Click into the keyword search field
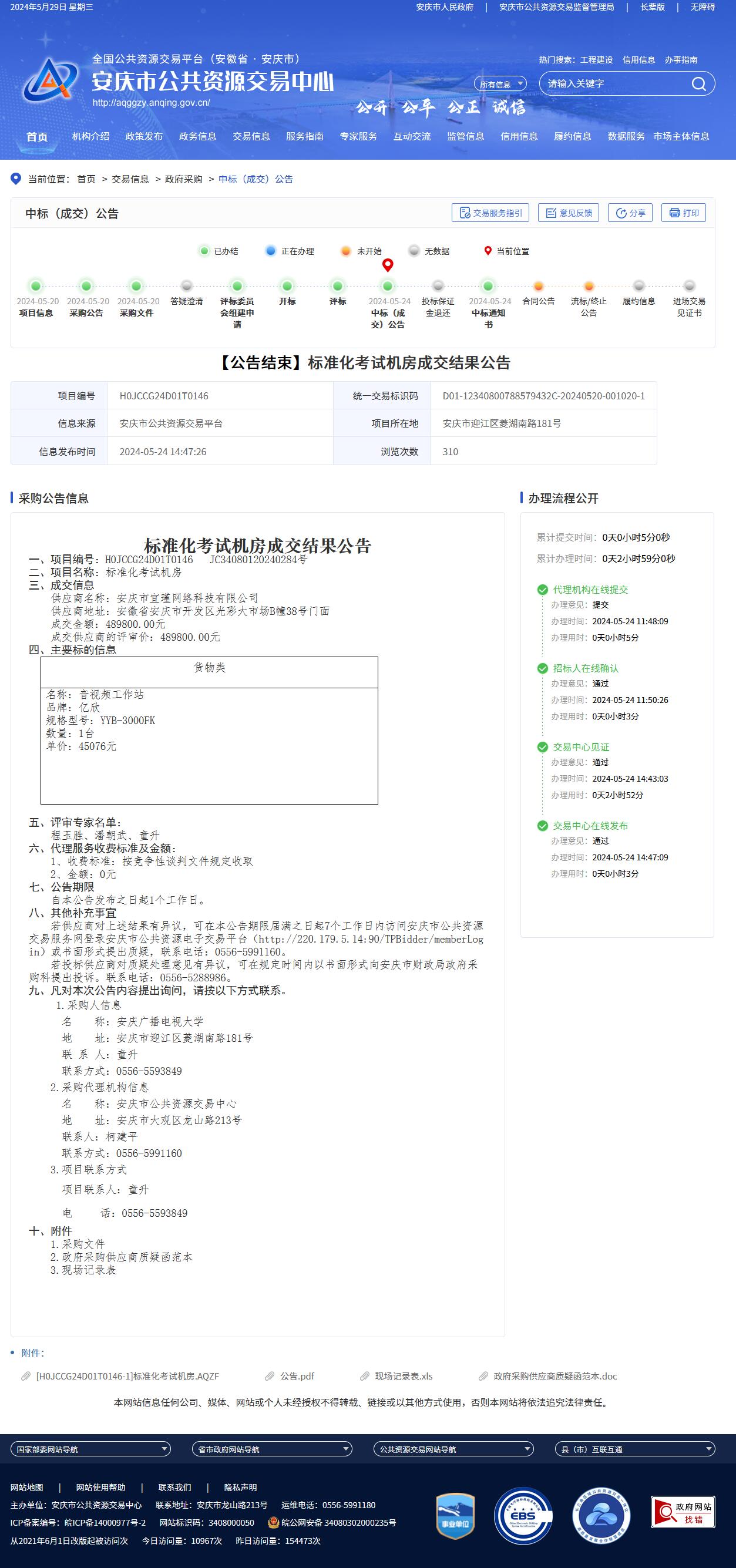Screen dimensions: 736x1568 click(x=615, y=84)
